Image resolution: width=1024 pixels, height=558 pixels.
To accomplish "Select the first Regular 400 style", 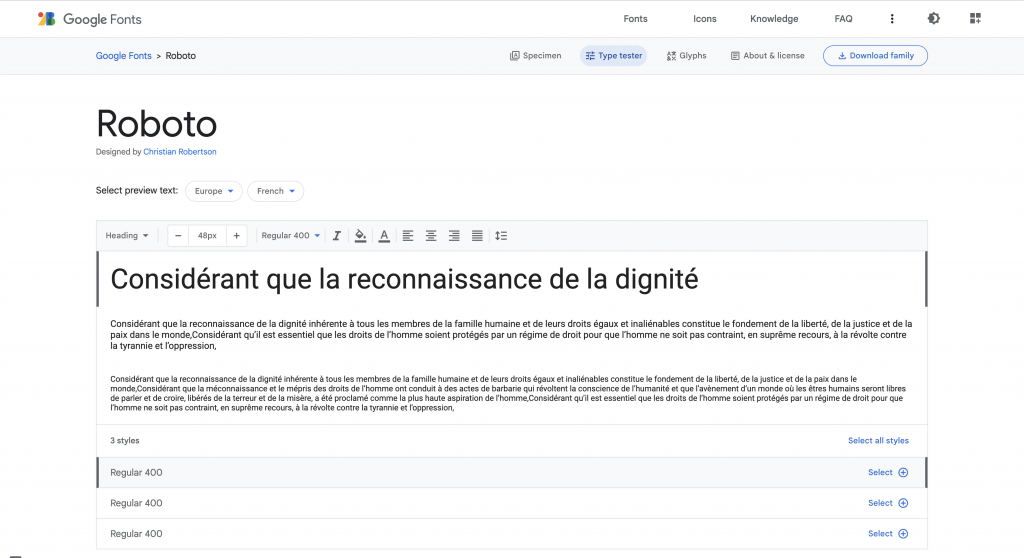I will [888, 472].
